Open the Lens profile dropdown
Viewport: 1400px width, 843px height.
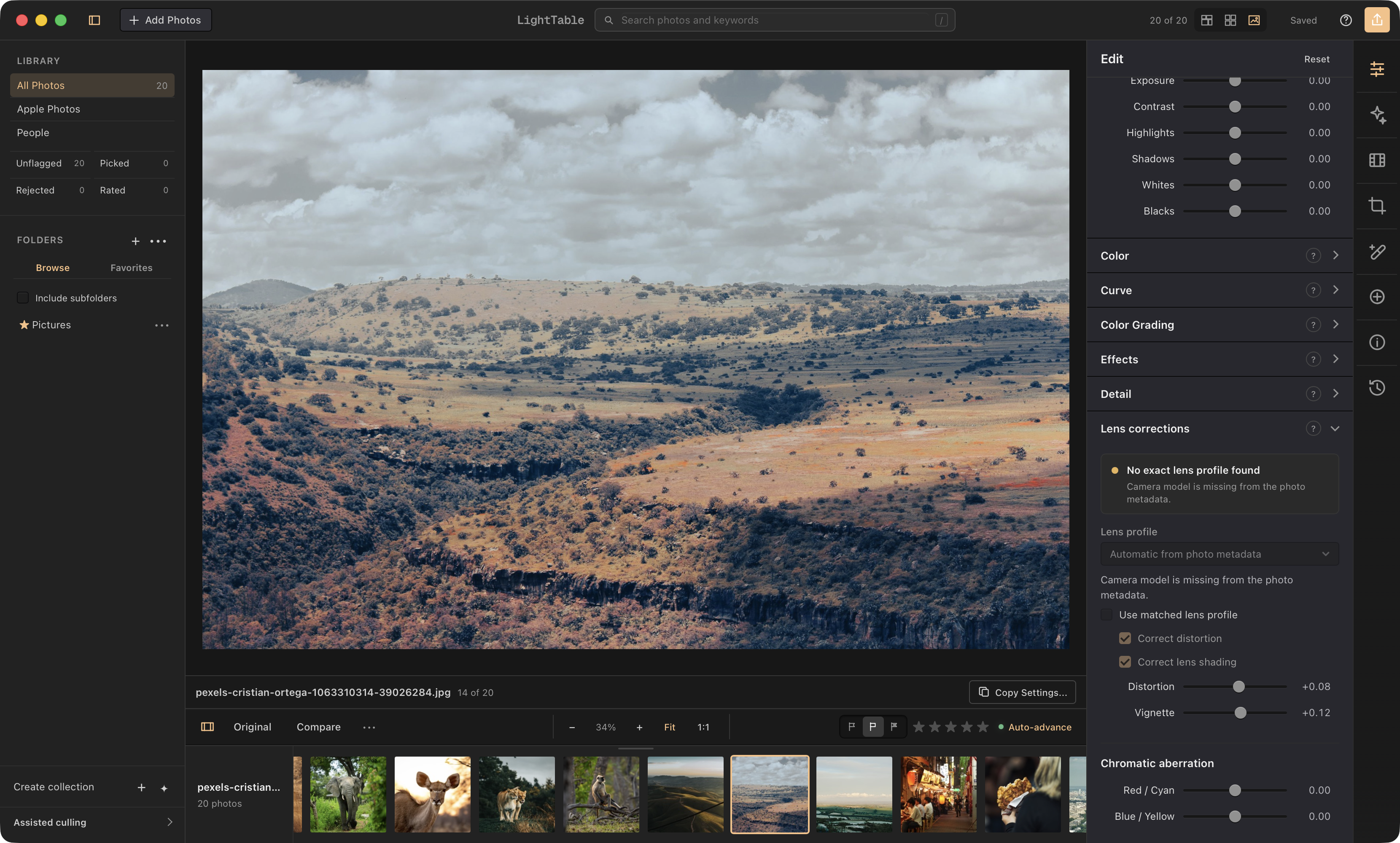pos(1220,554)
